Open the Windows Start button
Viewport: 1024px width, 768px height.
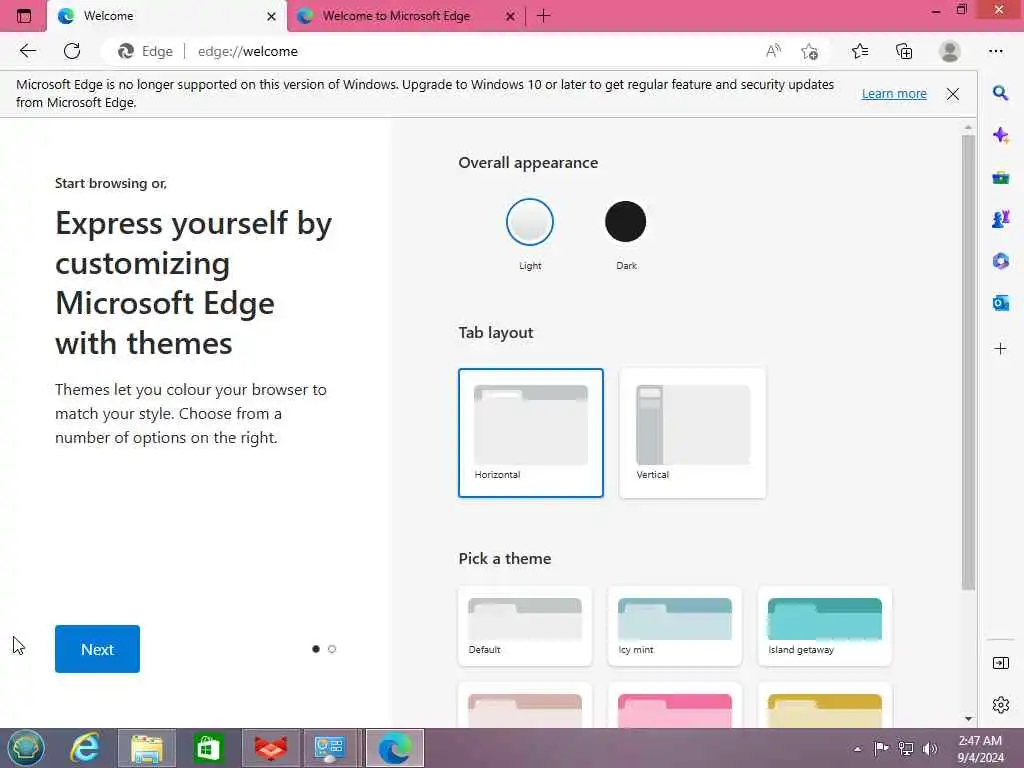[25, 748]
